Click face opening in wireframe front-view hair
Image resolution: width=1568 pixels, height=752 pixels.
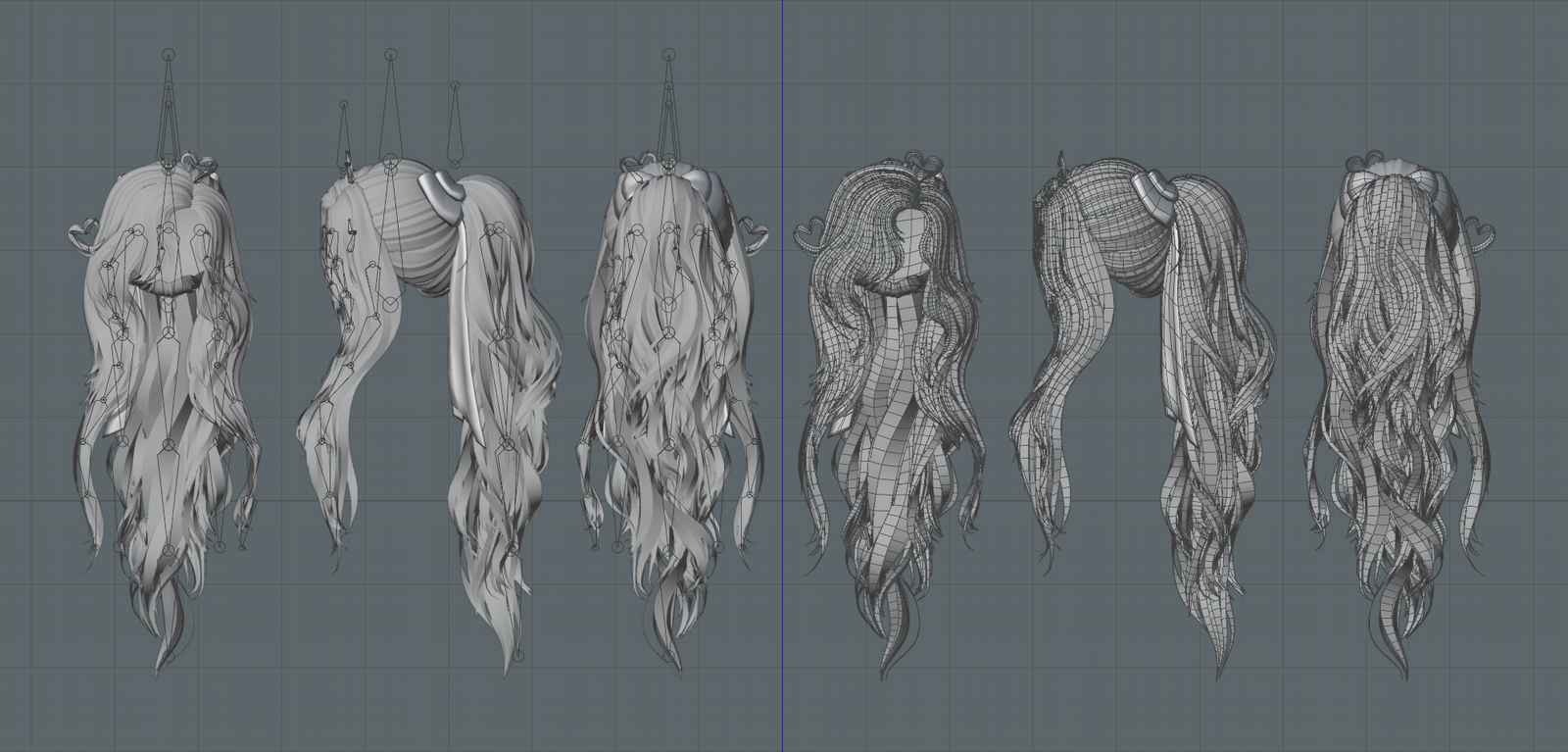coord(914,240)
